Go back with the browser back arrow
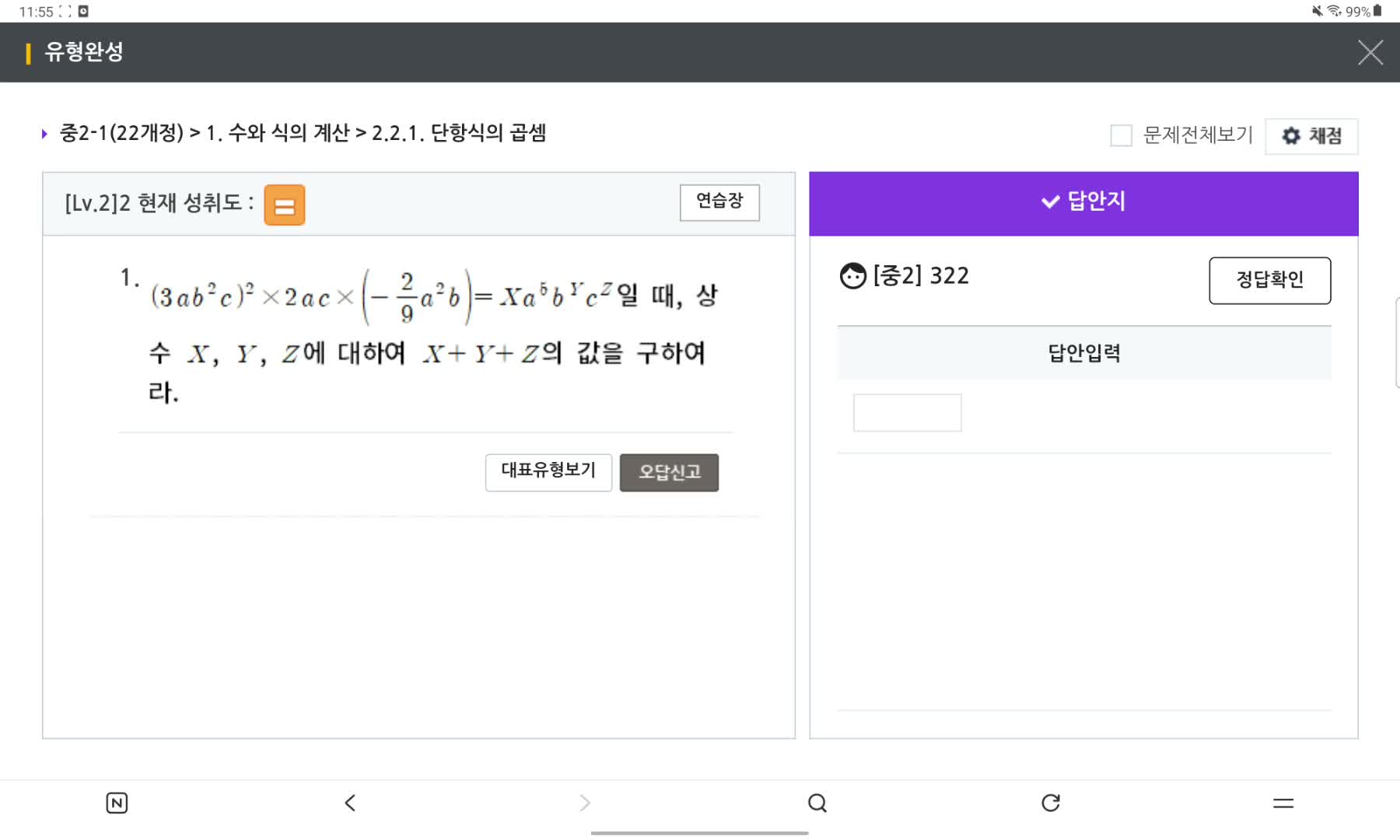 tap(350, 803)
